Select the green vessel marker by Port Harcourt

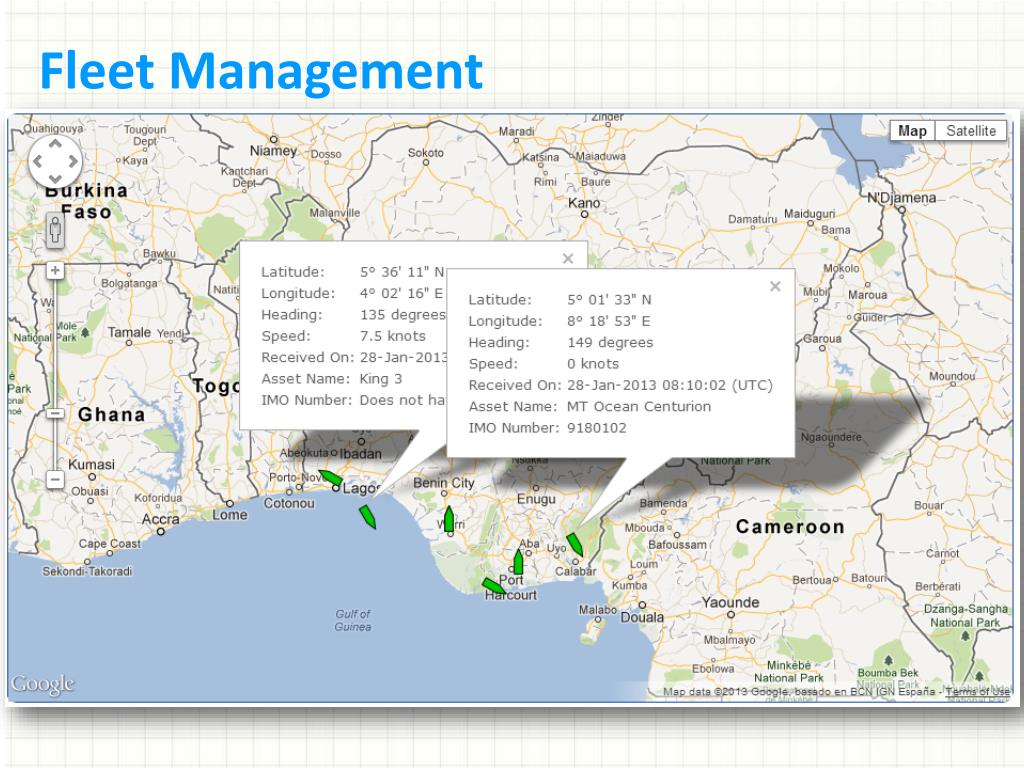click(x=493, y=585)
